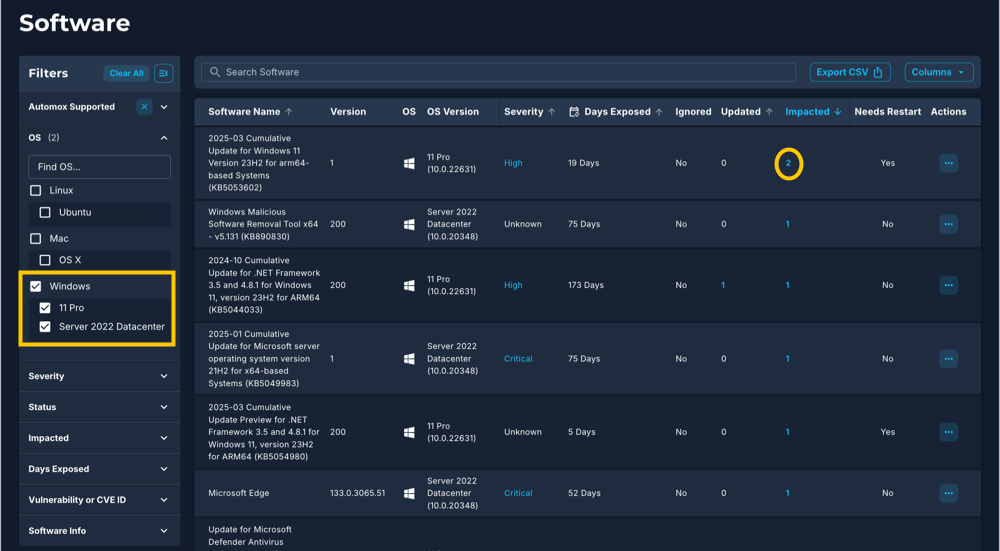
Task: Open High severity link for KB5044033
Action: point(513,285)
